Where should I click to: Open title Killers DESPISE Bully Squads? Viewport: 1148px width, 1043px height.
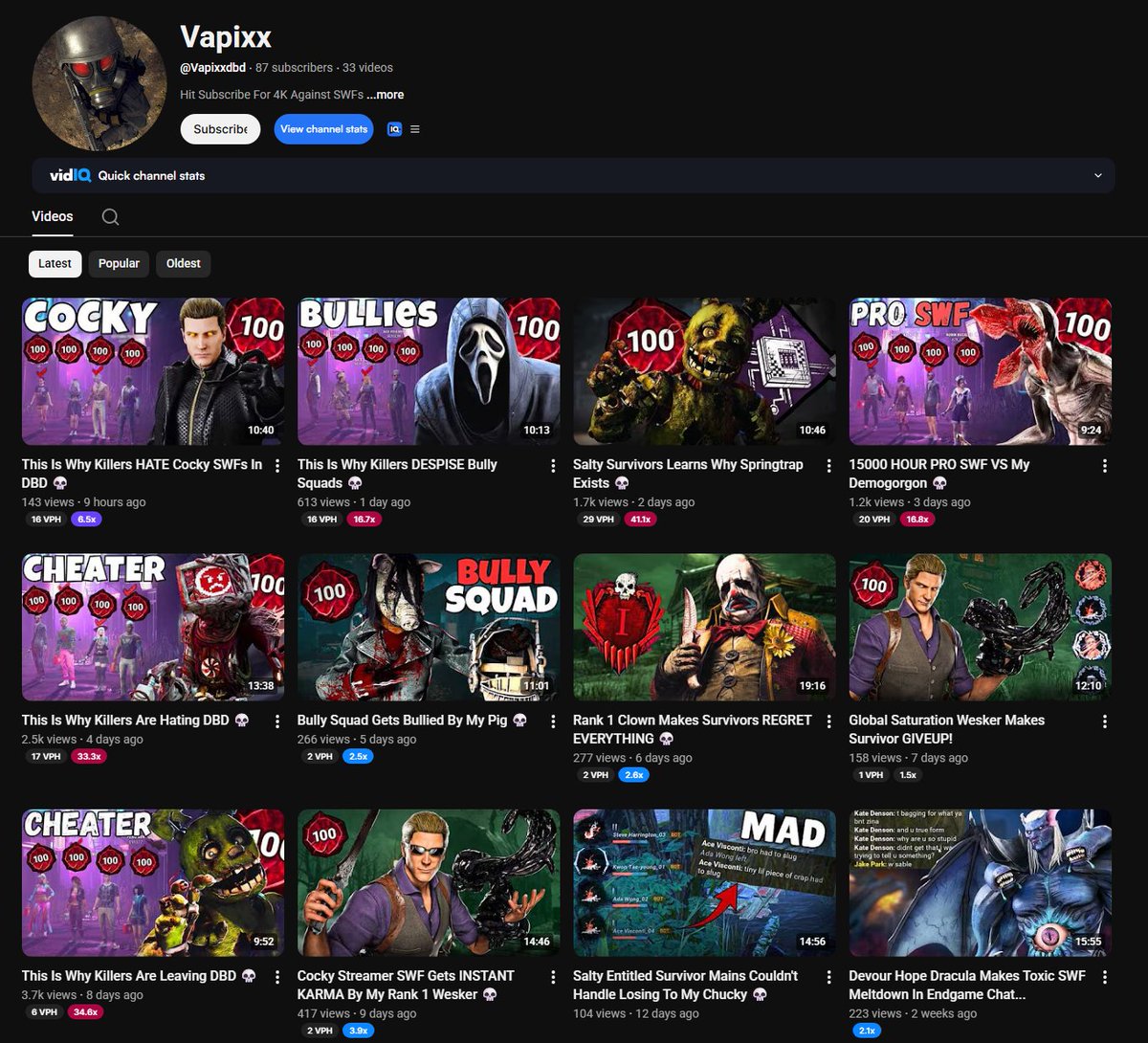pyautogui.click(x=397, y=474)
